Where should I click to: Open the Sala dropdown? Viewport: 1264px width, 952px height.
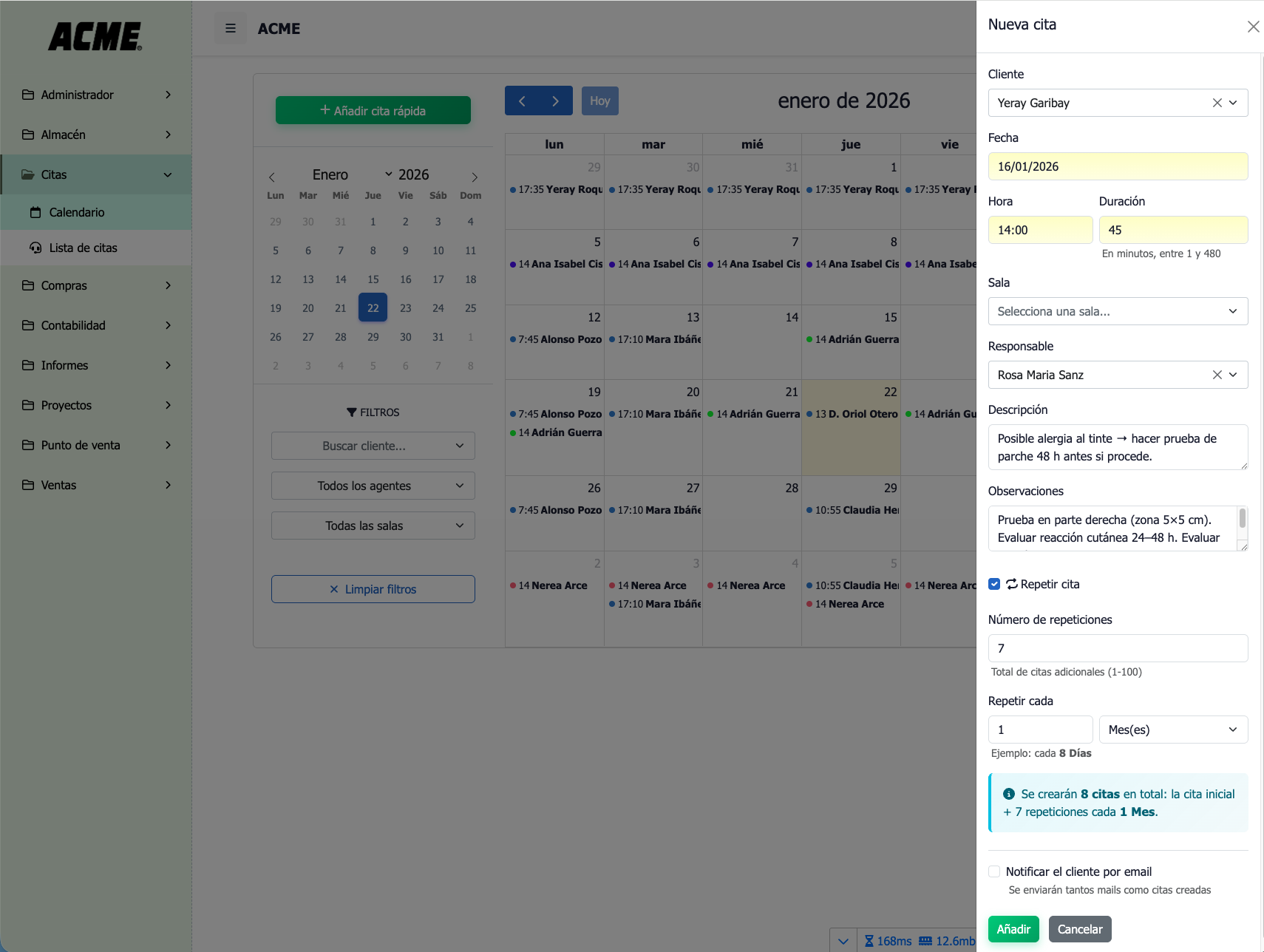[x=1117, y=311]
